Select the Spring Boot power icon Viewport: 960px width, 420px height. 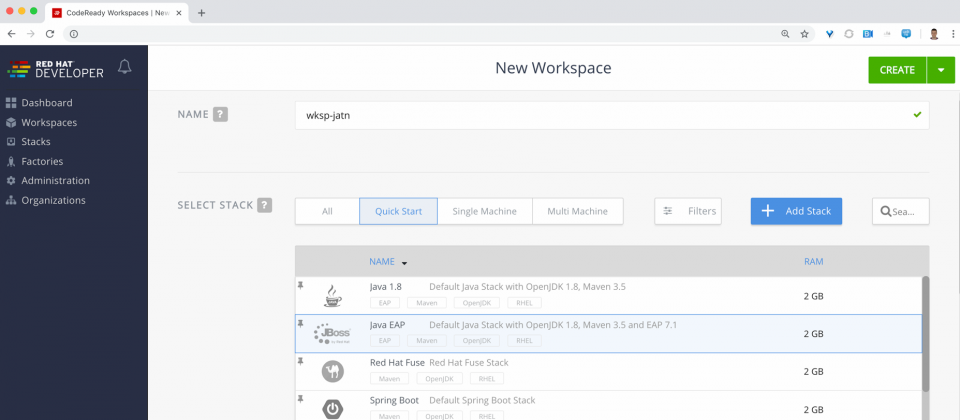coord(332,409)
